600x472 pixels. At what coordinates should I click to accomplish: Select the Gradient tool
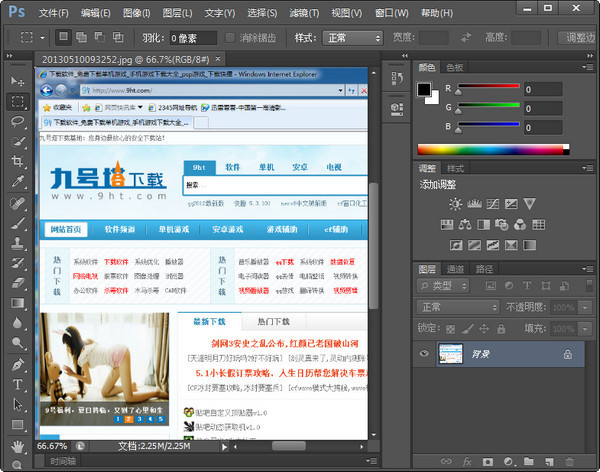(x=17, y=303)
